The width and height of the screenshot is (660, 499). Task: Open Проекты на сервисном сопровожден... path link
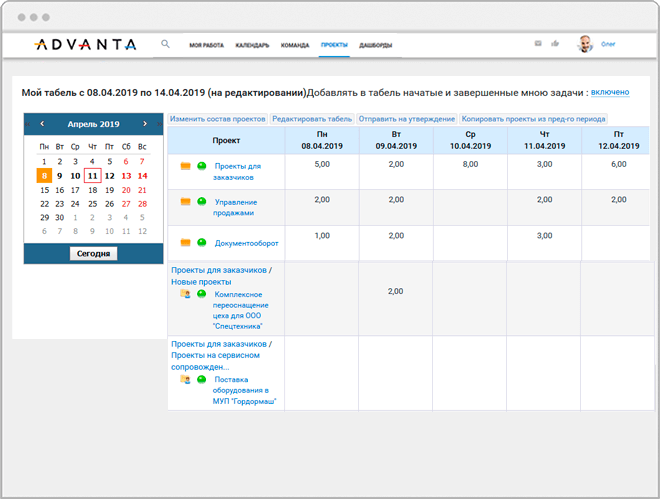[215, 361]
